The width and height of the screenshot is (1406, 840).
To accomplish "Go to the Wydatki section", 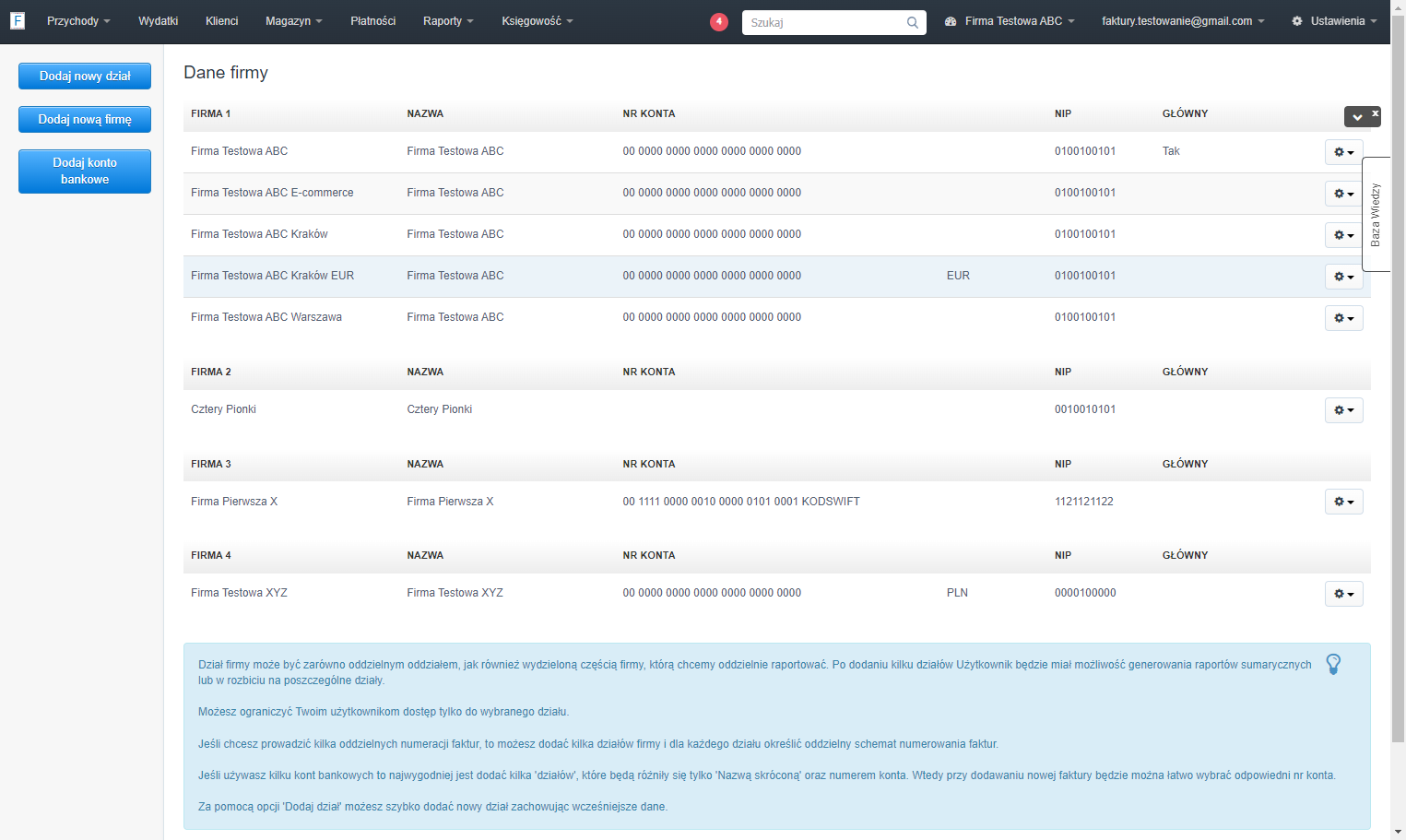I will (x=158, y=21).
